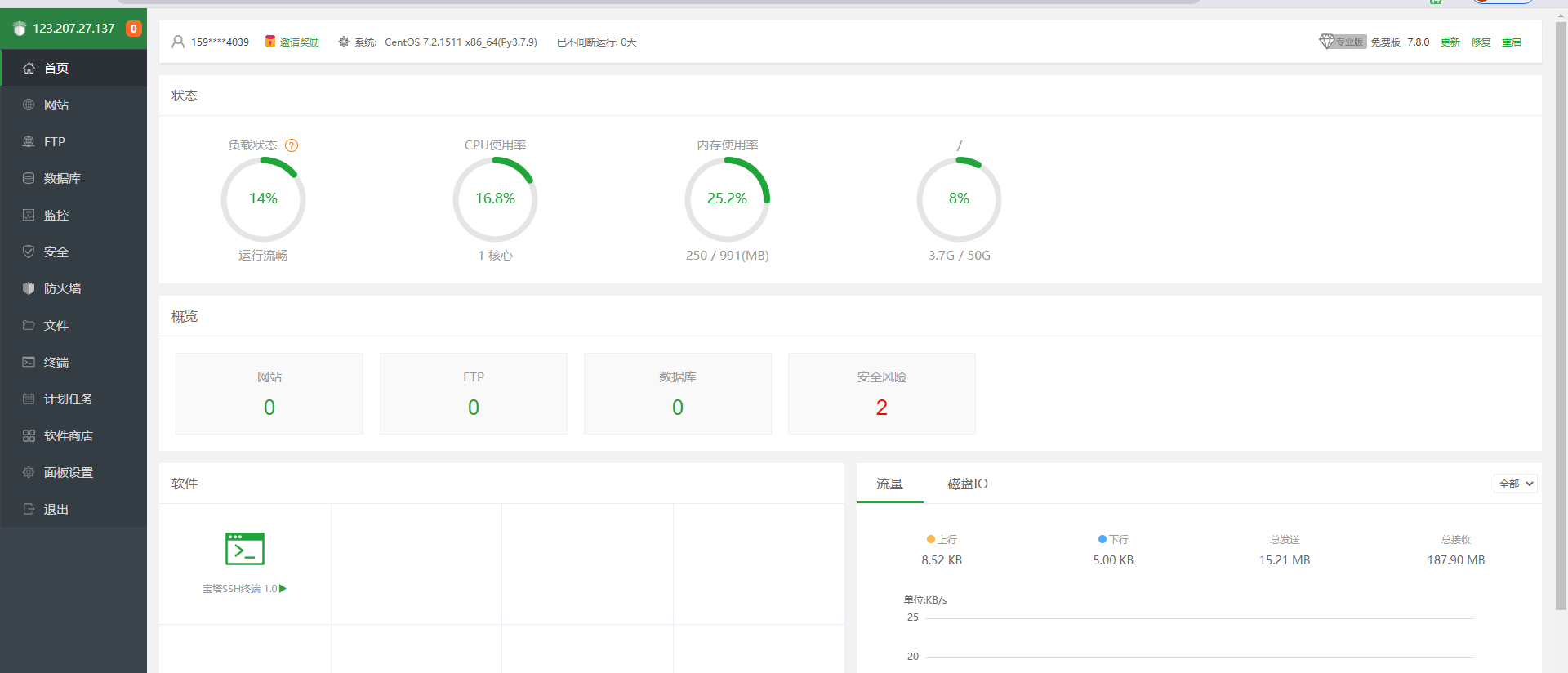1568x673 pixels.
Task: Click the 1 核心 CPU core text
Action: pyautogui.click(x=495, y=256)
